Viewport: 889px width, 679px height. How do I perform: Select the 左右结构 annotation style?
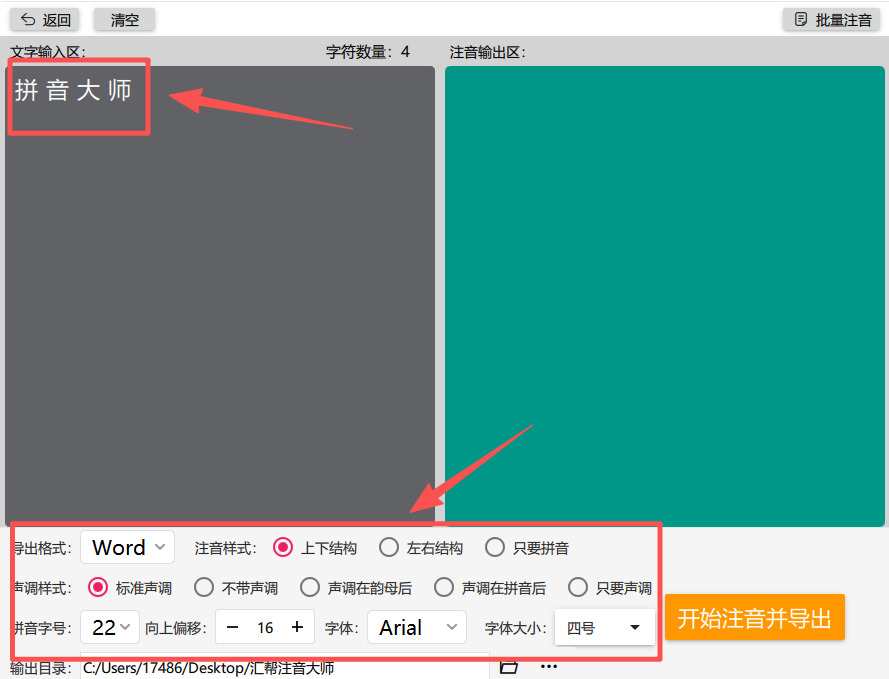pos(389,547)
